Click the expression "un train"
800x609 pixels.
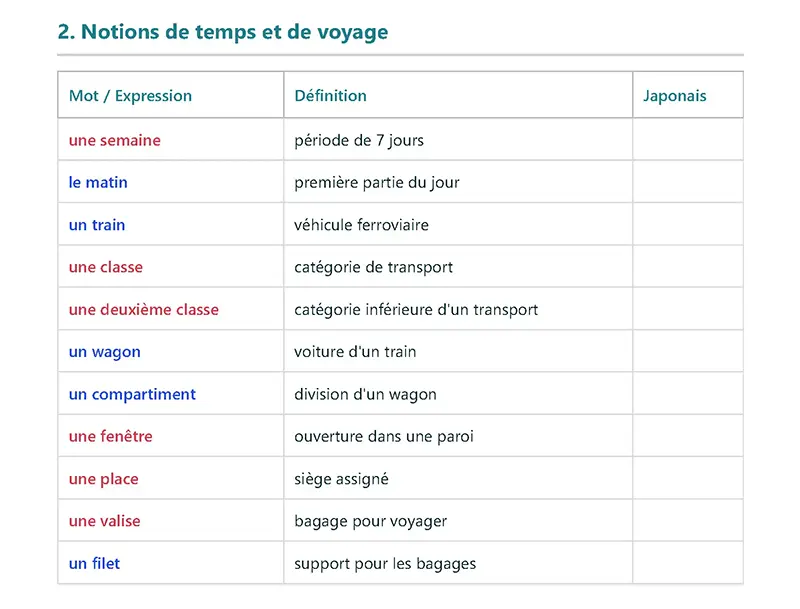click(x=97, y=225)
